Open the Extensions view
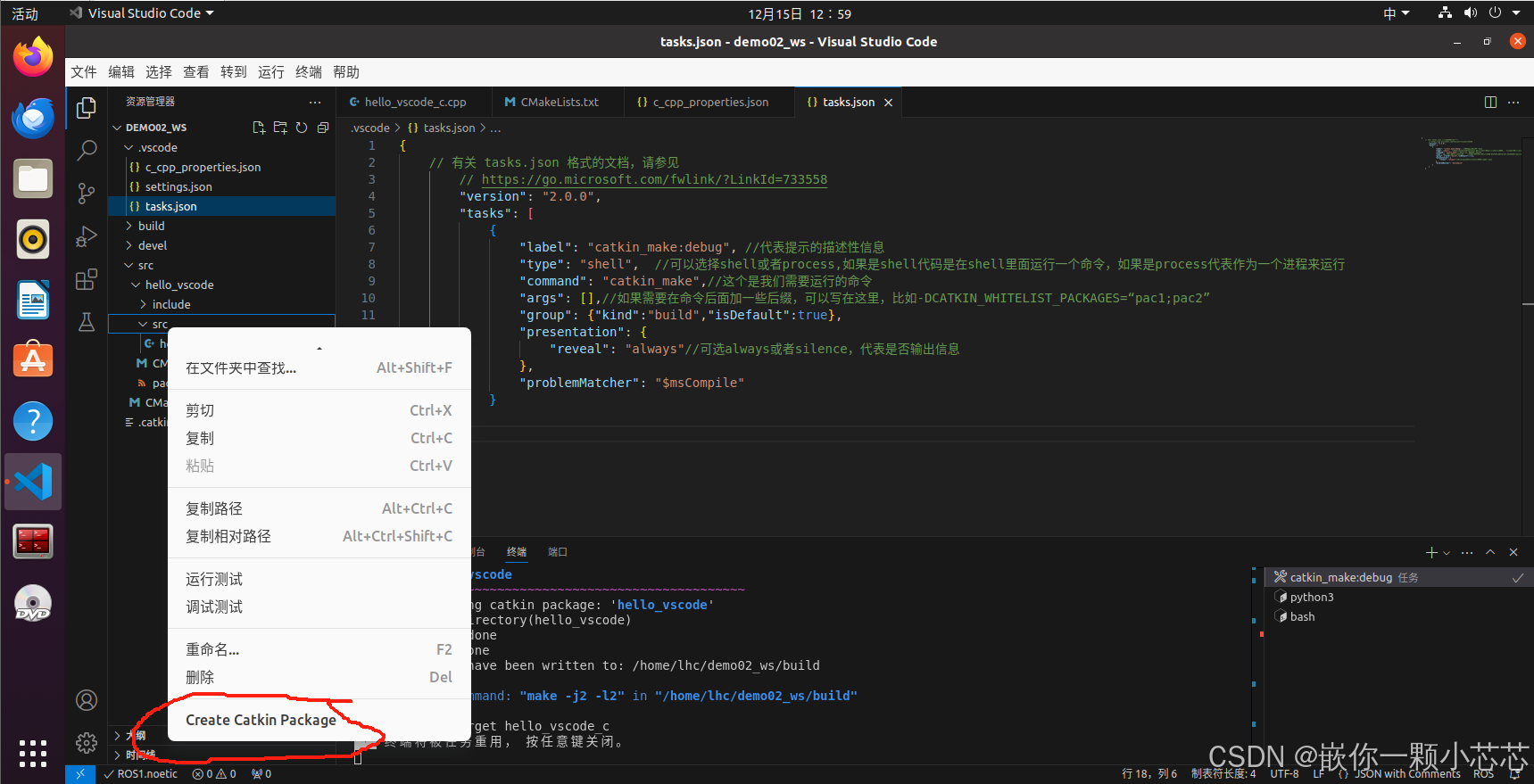 click(x=87, y=279)
